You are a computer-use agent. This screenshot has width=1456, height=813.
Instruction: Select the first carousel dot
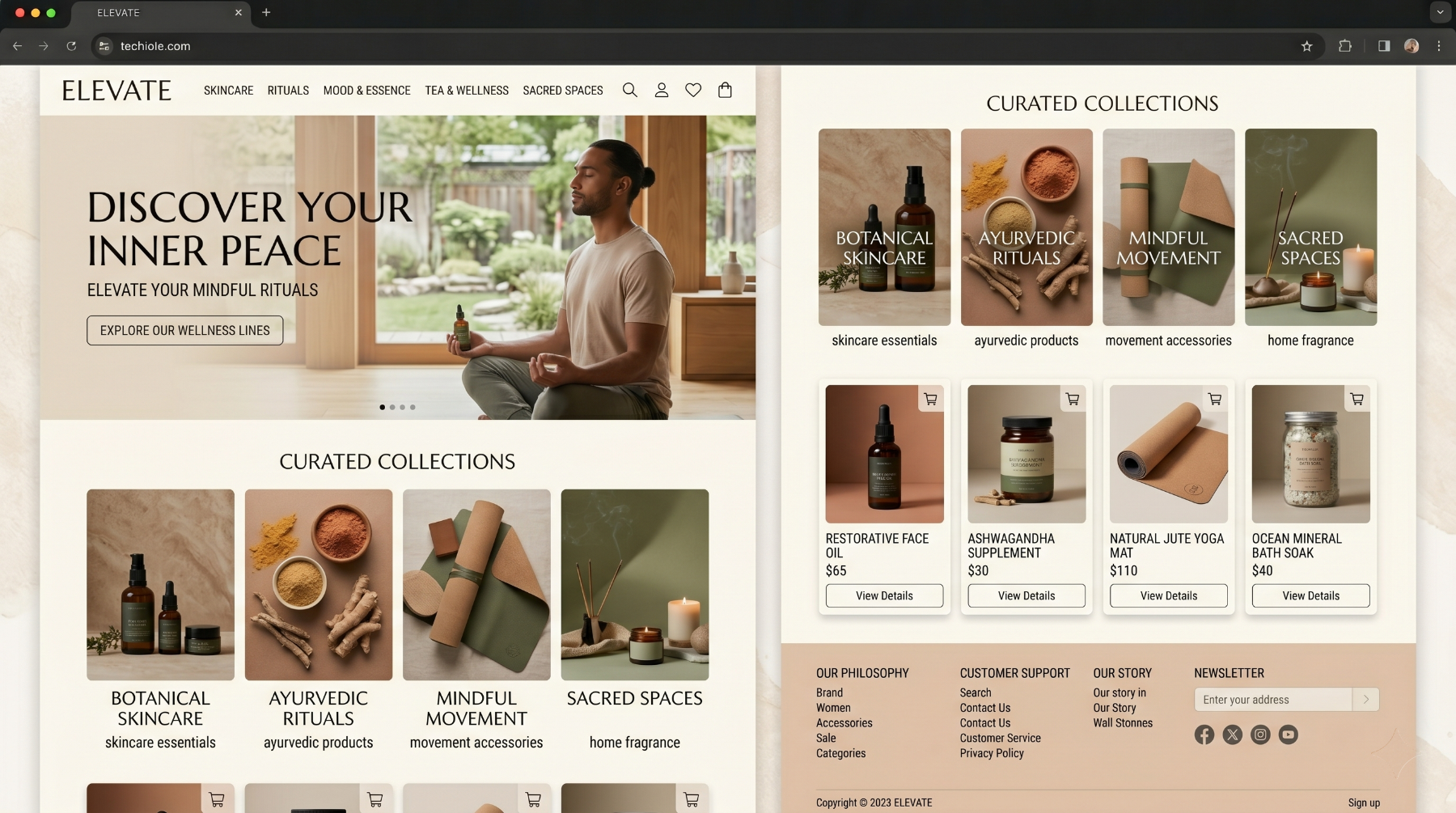[x=382, y=407]
